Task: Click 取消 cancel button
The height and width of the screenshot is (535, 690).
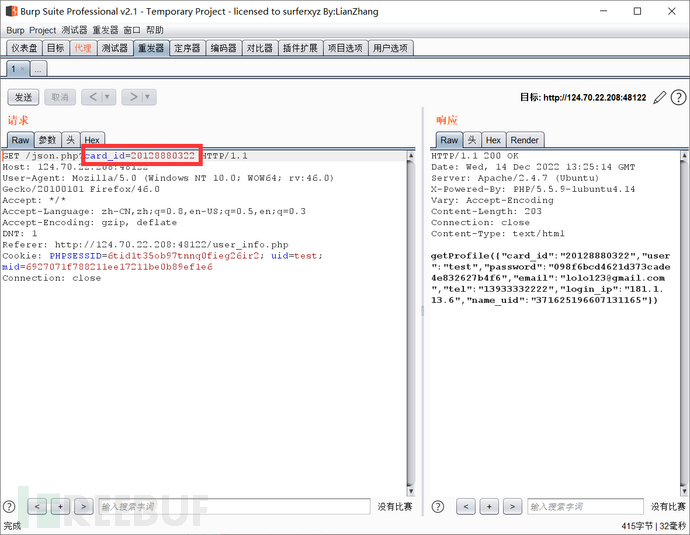Action: [x=60, y=97]
